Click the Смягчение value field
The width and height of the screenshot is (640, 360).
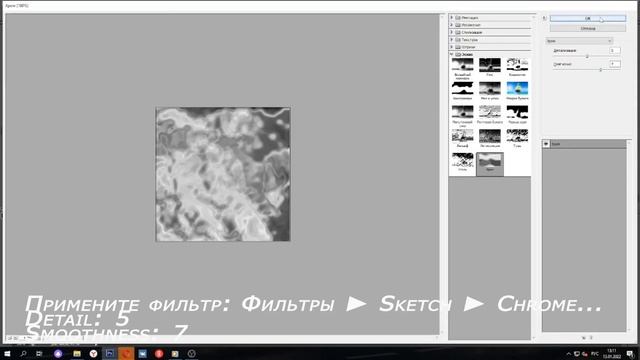[x=615, y=64]
